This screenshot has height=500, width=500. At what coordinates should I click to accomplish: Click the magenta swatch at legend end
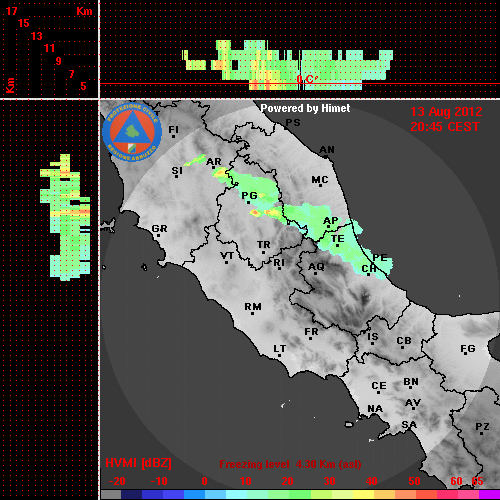(x=489, y=494)
